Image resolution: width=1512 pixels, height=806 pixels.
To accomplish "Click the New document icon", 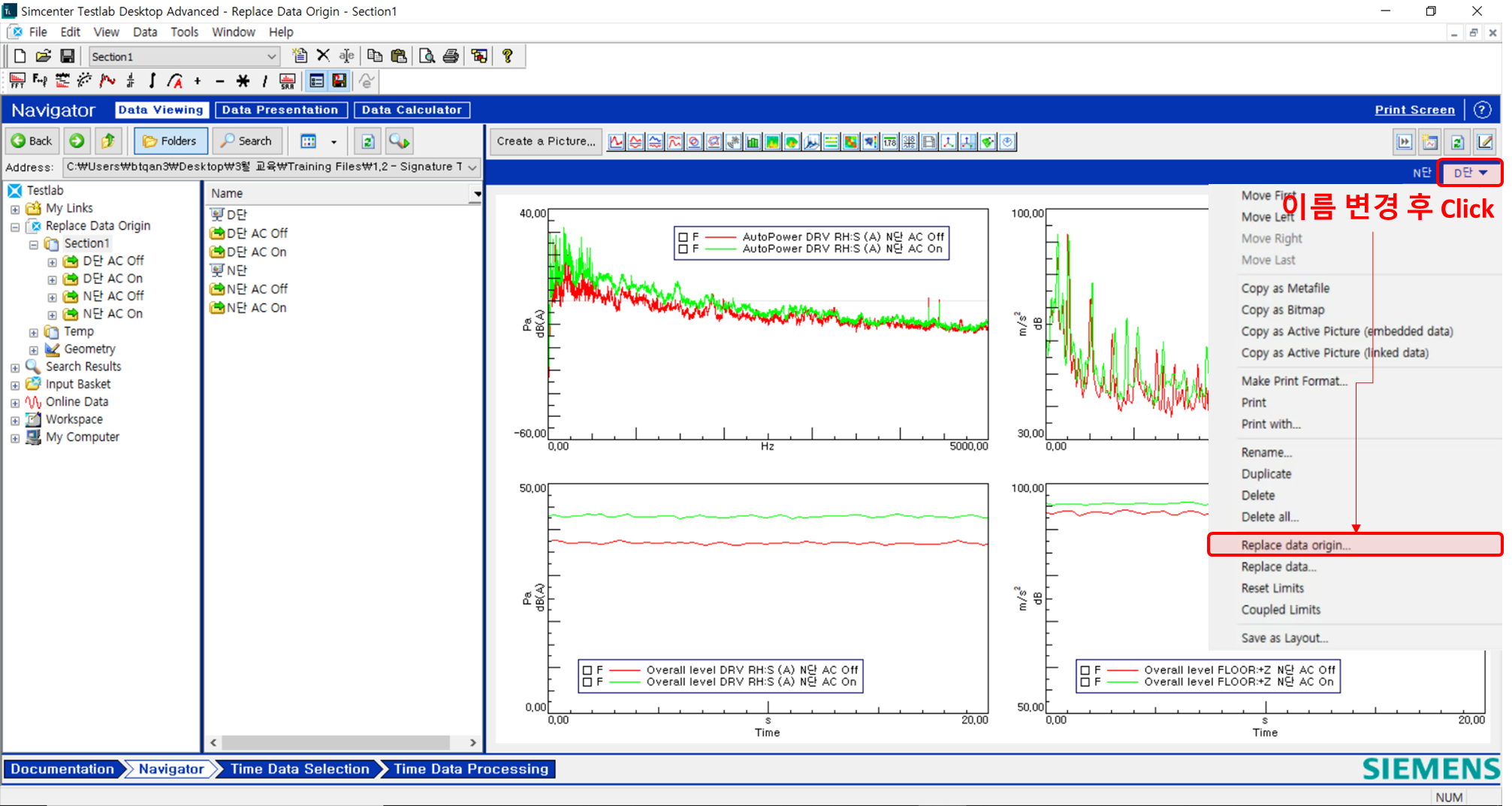I will [x=20, y=56].
